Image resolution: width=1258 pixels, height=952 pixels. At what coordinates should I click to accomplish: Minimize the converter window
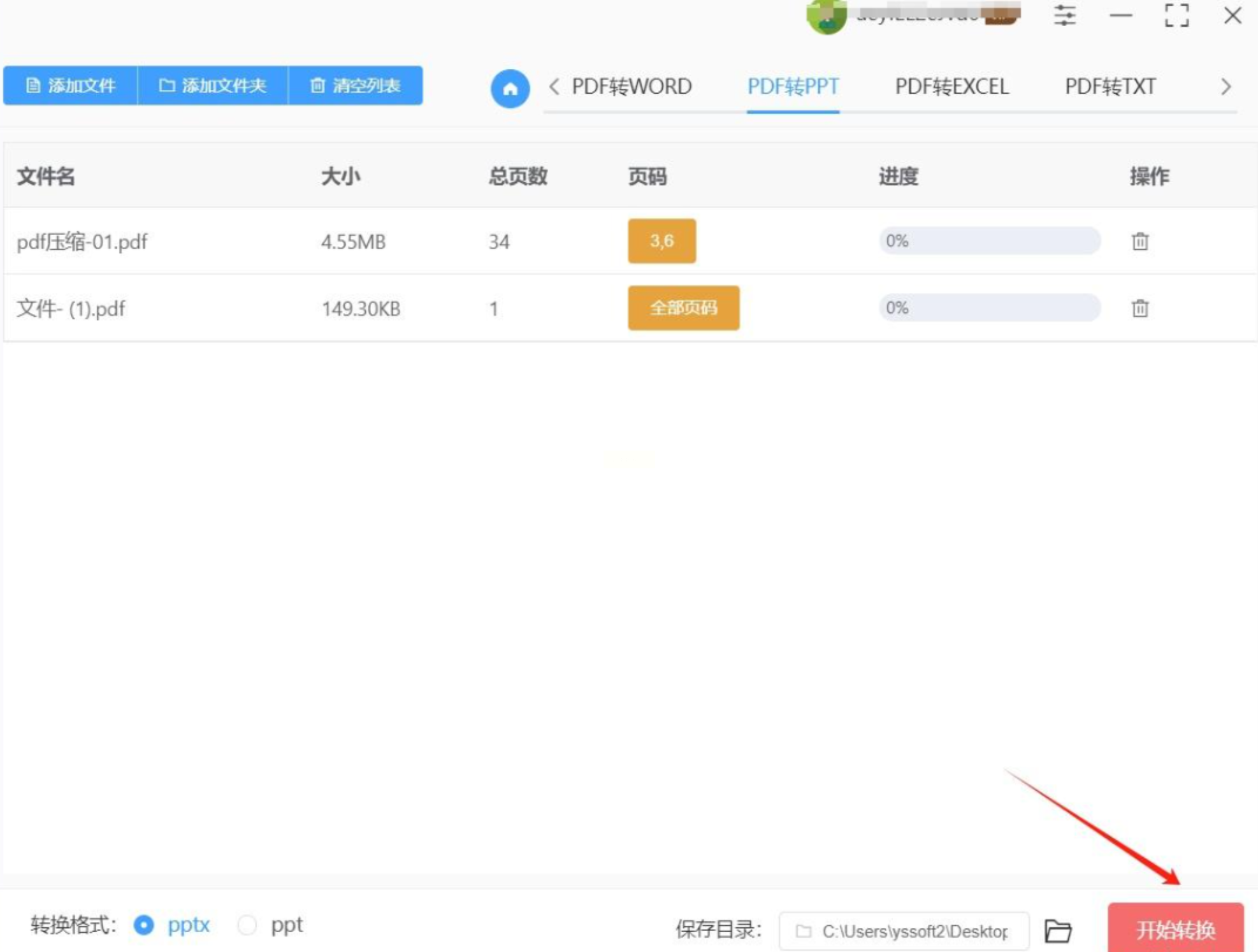click(1121, 15)
